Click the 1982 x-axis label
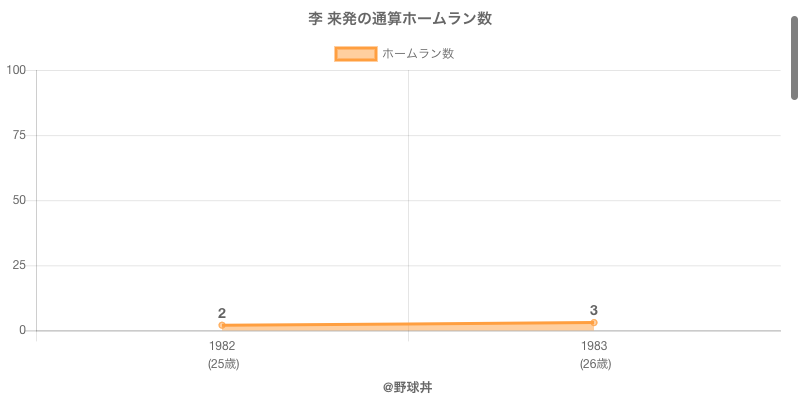 tap(222, 346)
